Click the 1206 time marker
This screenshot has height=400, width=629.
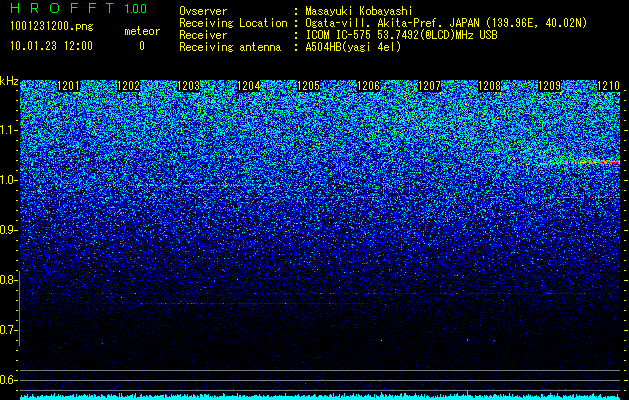[x=369, y=86]
